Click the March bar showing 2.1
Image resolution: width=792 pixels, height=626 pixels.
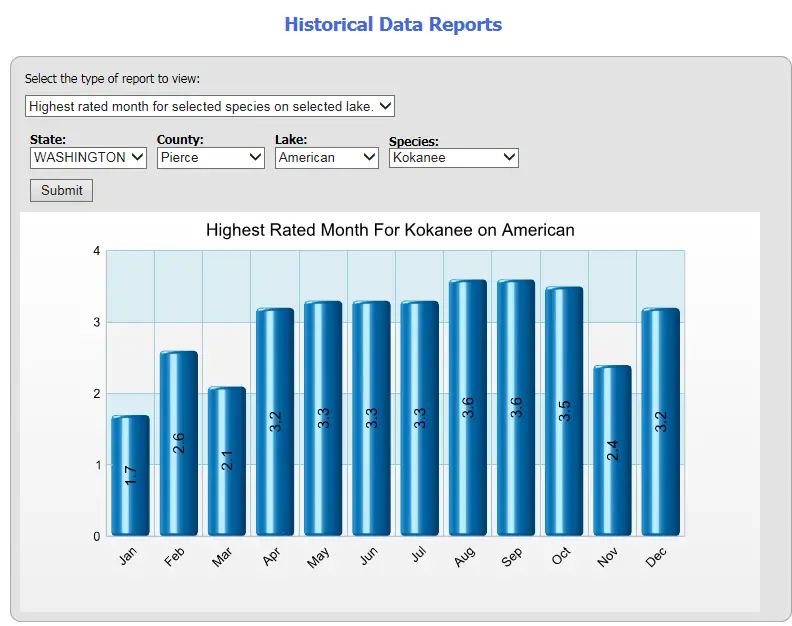[226, 462]
